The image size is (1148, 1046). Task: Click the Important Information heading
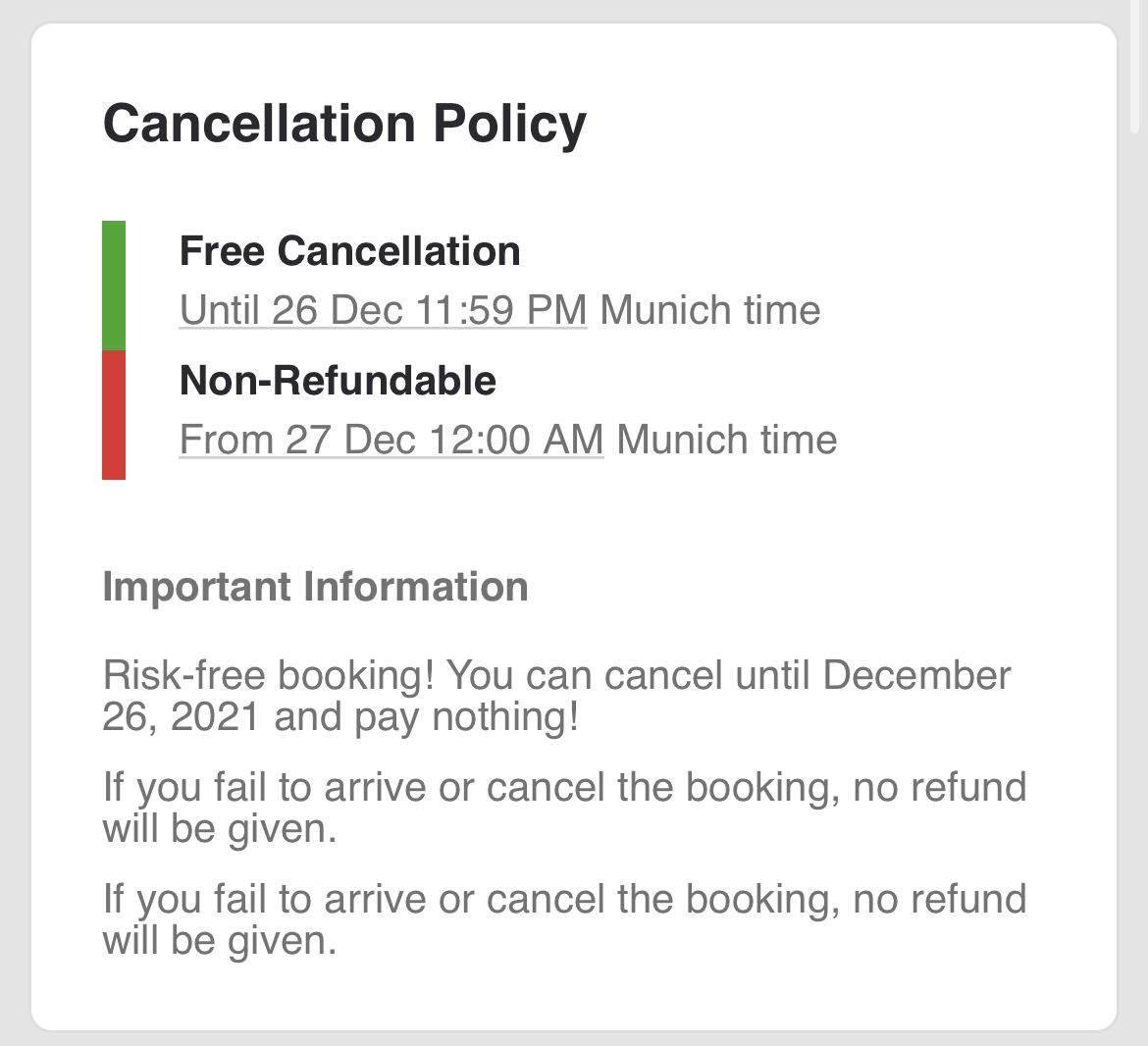click(x=316, y=587)
